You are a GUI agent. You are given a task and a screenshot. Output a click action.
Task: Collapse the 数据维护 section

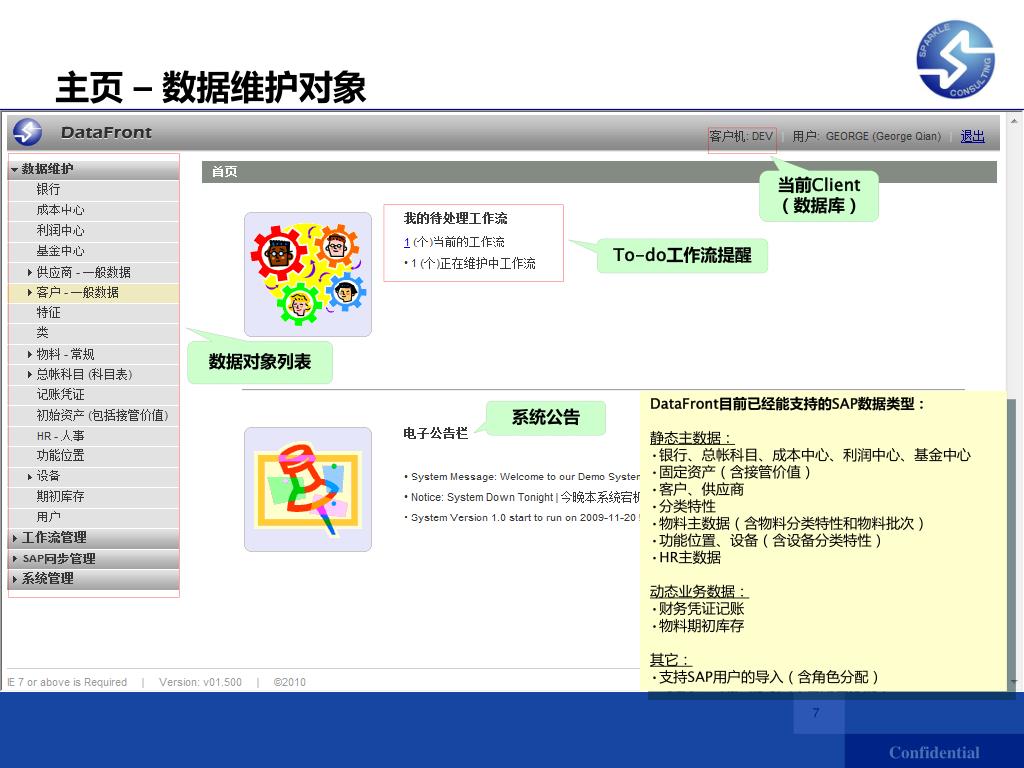coord(14,169)
